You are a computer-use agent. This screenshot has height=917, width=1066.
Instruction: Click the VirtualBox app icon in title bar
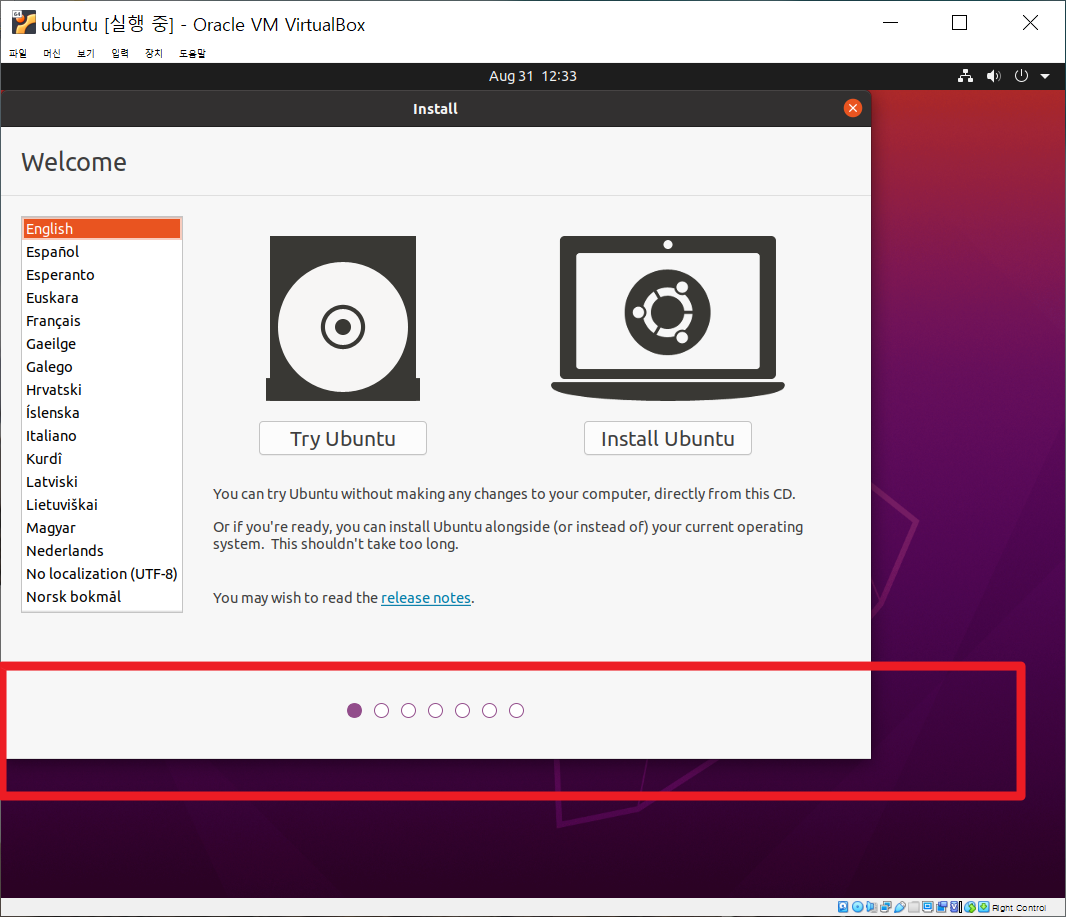tap(23, 22)
